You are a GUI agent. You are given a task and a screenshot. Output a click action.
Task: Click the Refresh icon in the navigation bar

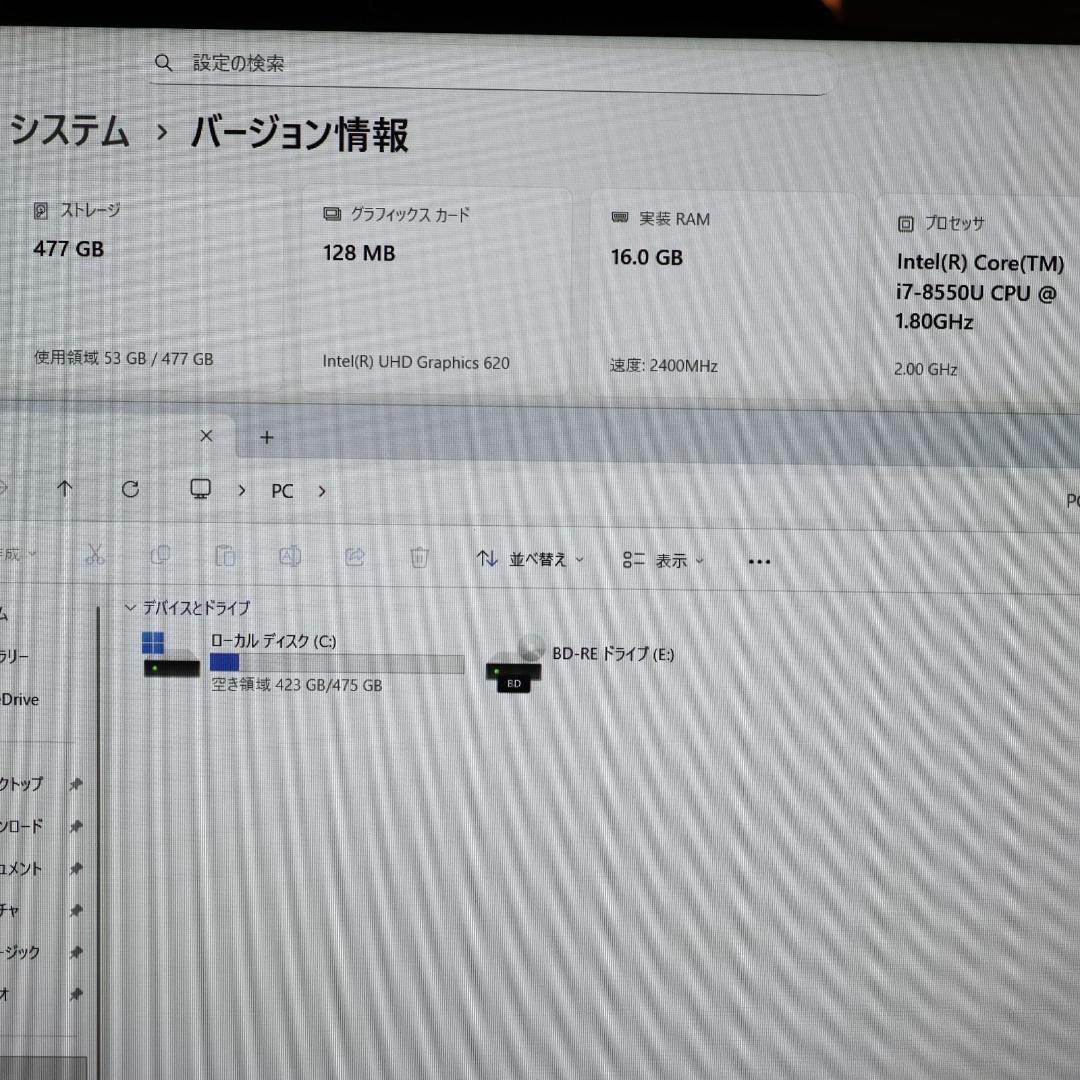(130, 489)
